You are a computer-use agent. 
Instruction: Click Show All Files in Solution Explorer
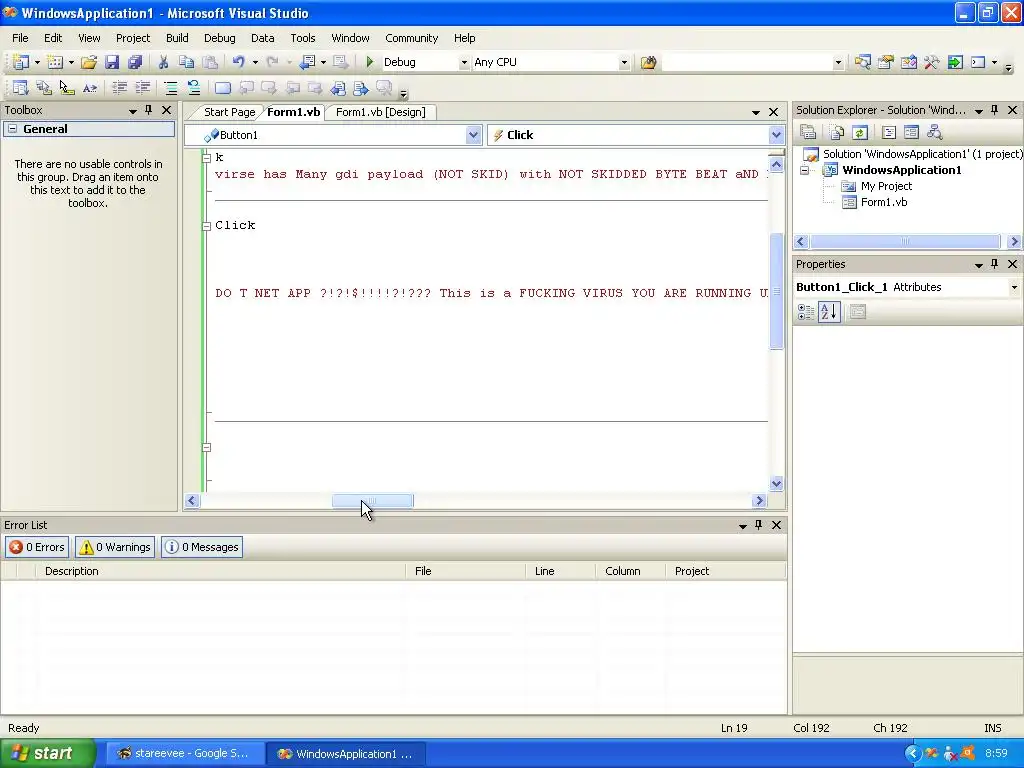point(837,133)
